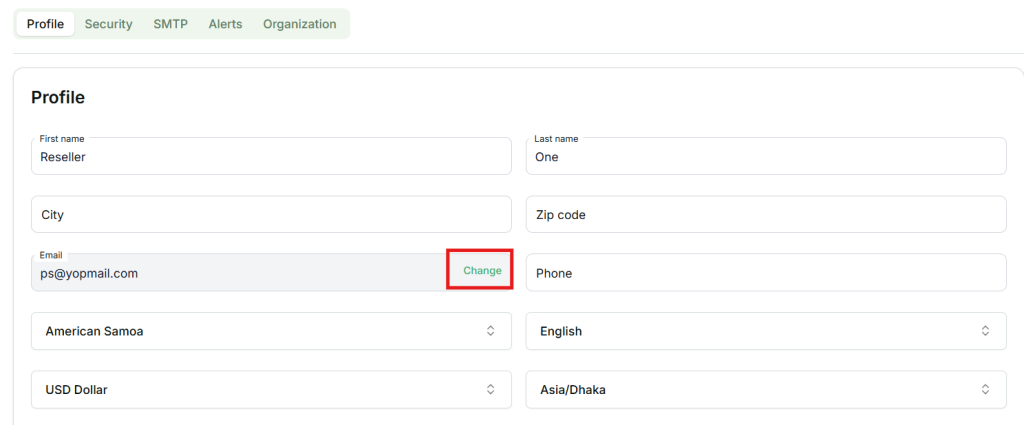The image size is (1024, 425).
Task: Open the American Samoa country dropdown
Action: pyautogui.click(x=271, y=331)
